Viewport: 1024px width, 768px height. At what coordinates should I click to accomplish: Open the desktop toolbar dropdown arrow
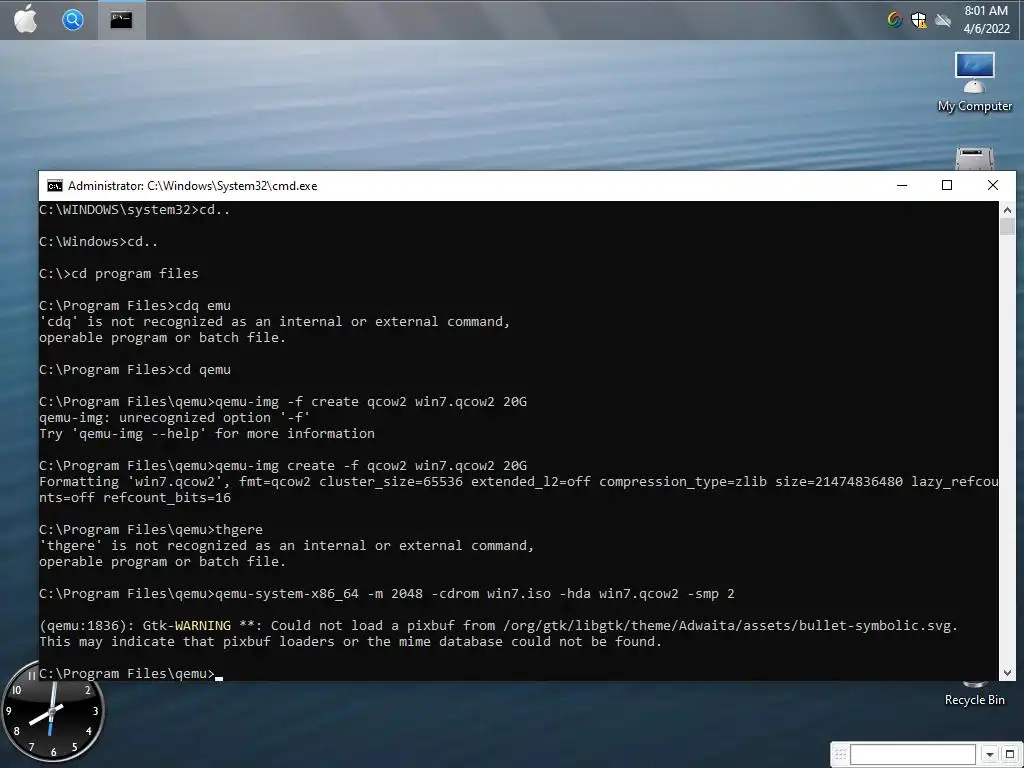pyautogui.click(x=989, y=754)
